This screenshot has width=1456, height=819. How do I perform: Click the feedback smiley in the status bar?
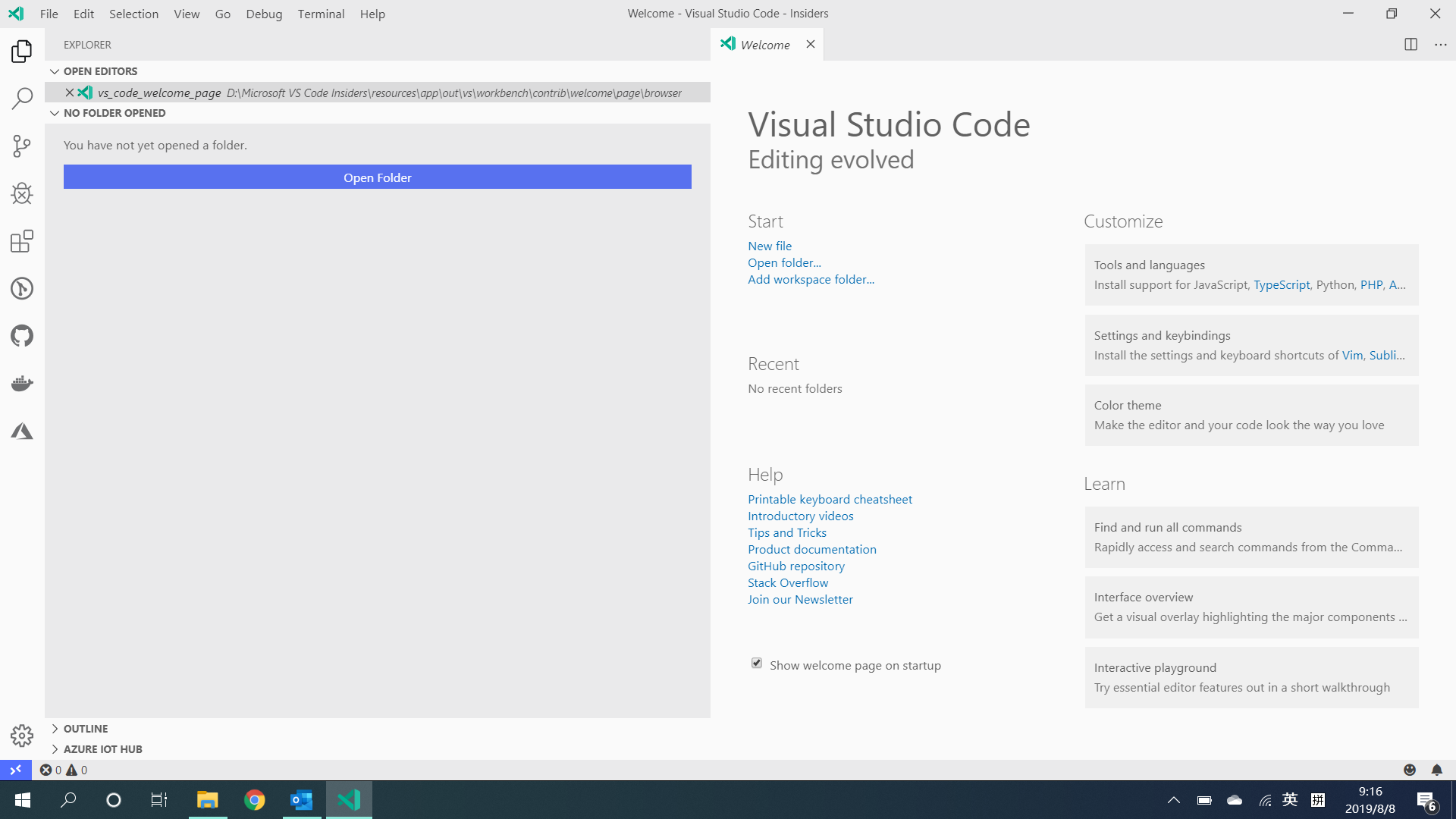click(x=1410, y=770)
